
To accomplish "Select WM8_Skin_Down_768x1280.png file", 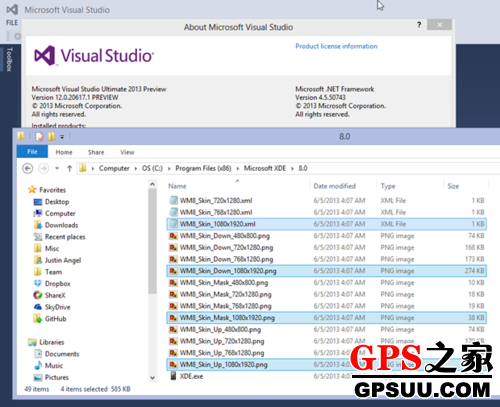I will (327, 259).
